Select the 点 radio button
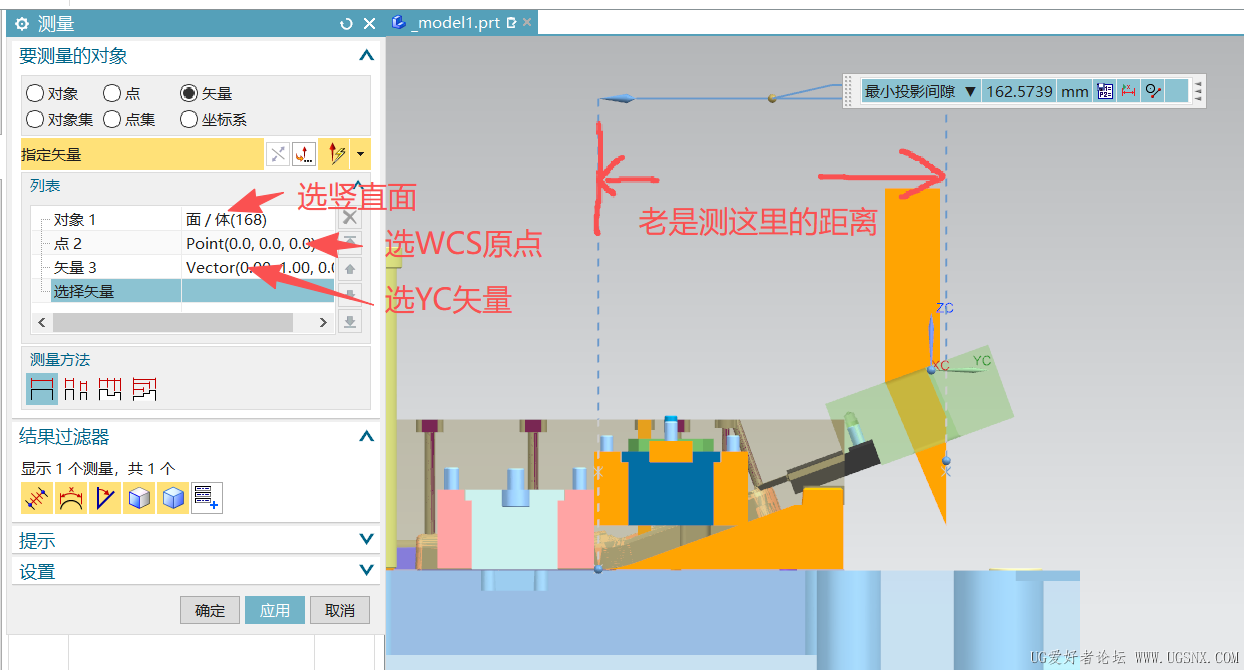 click(112, 93)
